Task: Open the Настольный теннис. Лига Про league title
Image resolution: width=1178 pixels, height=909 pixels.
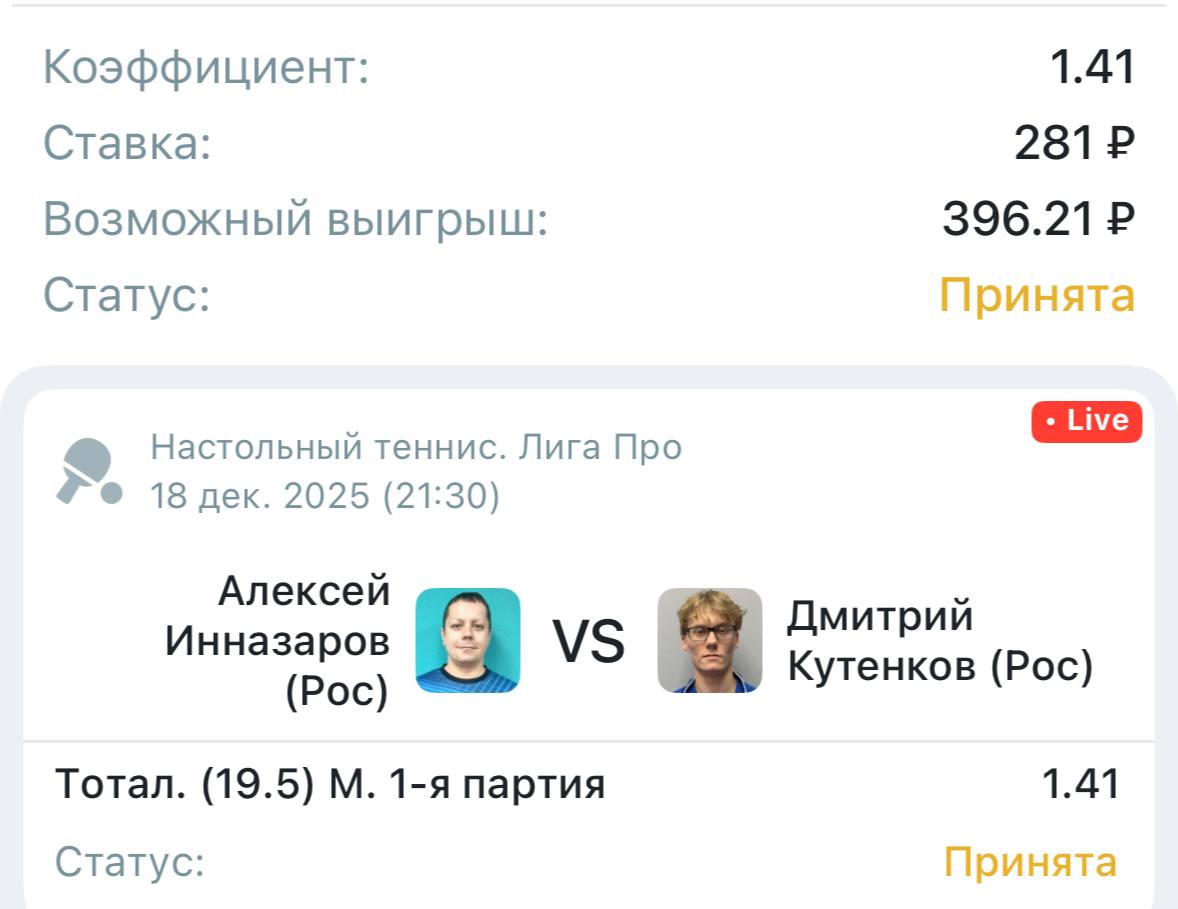Action: click(x=416, y=447)
